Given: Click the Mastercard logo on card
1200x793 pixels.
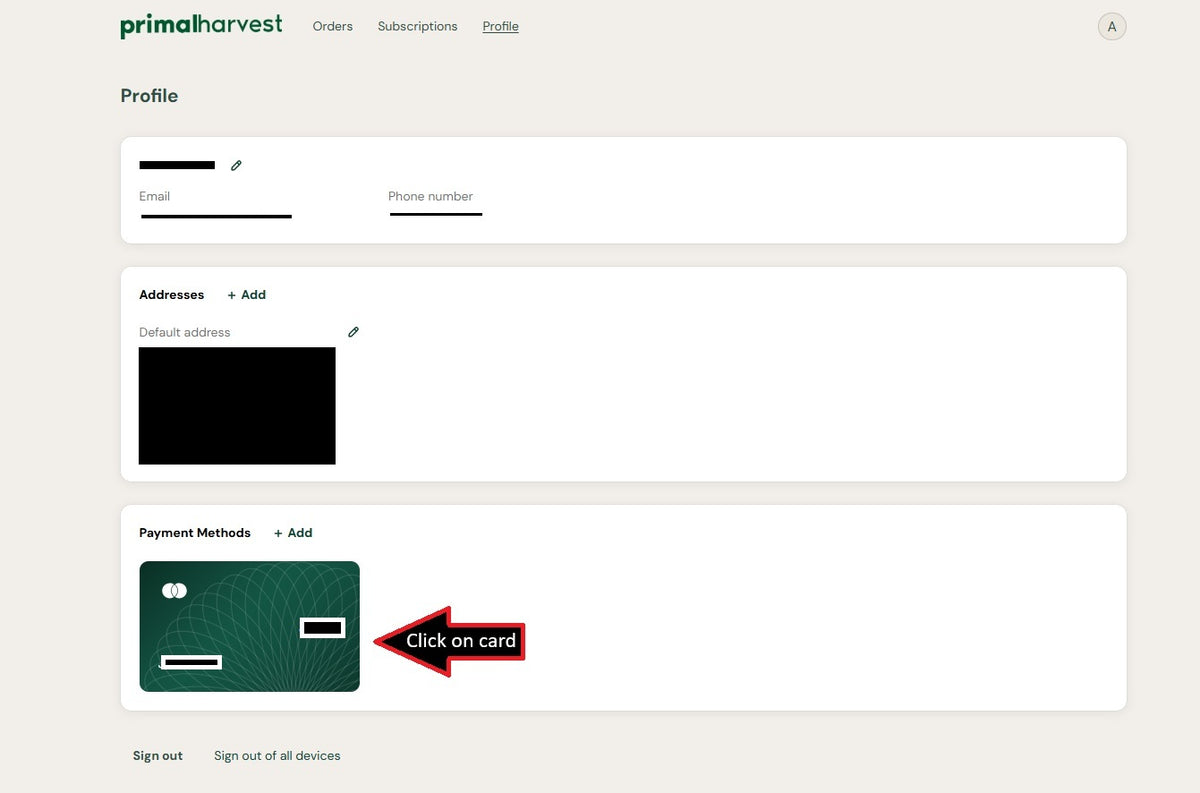Looking at the screenshot, I should tap(174, 591).
